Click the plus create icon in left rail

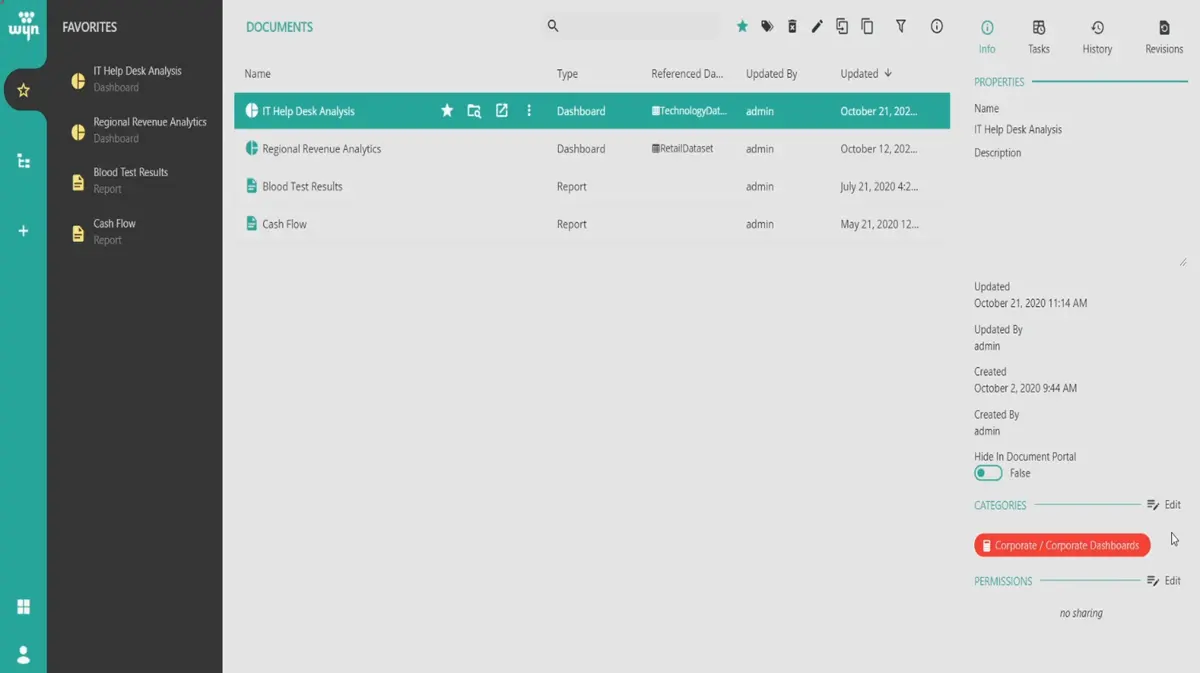click(23, 231)
